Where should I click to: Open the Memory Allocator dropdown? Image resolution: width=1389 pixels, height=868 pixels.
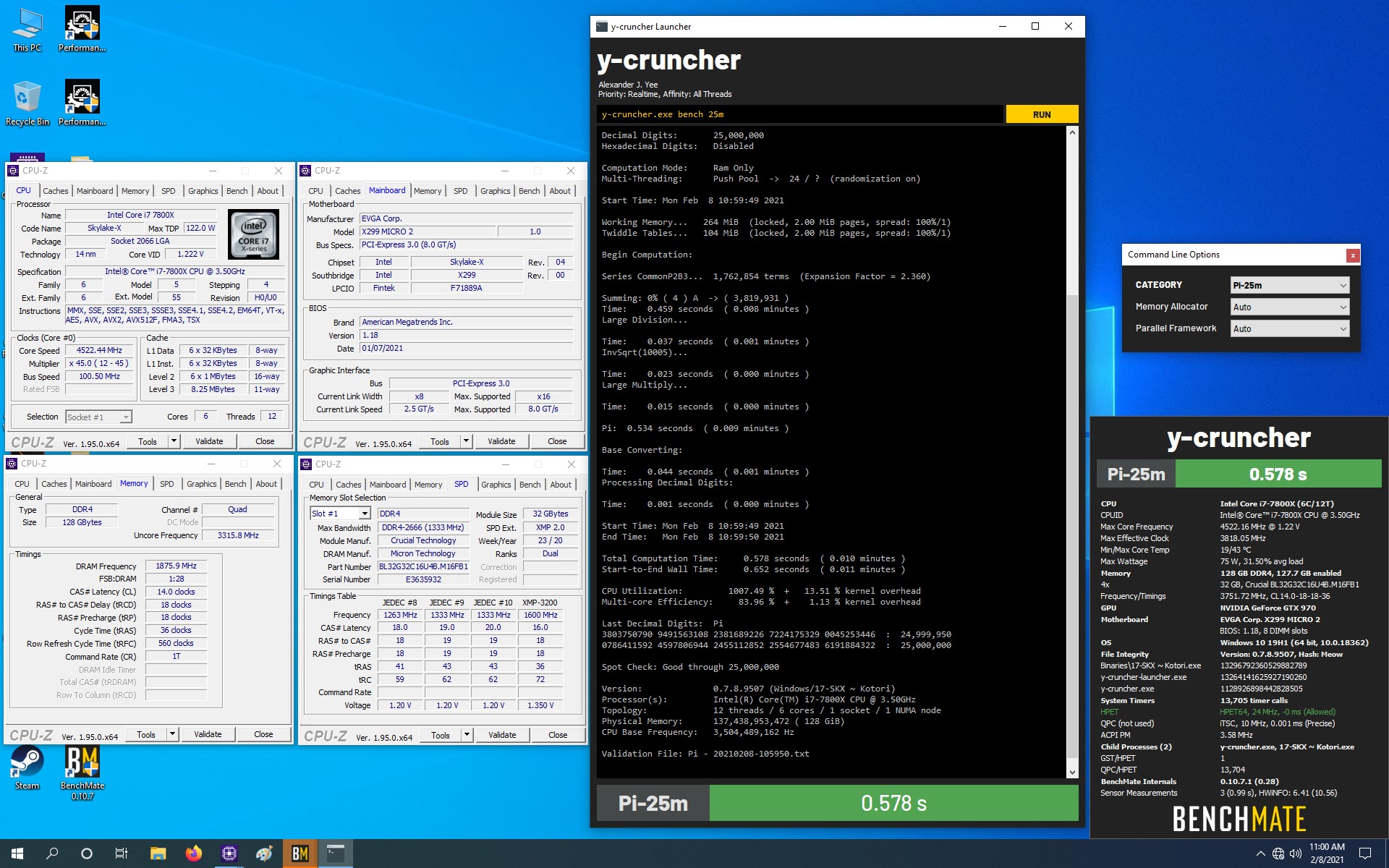(x=1290, y=307)
